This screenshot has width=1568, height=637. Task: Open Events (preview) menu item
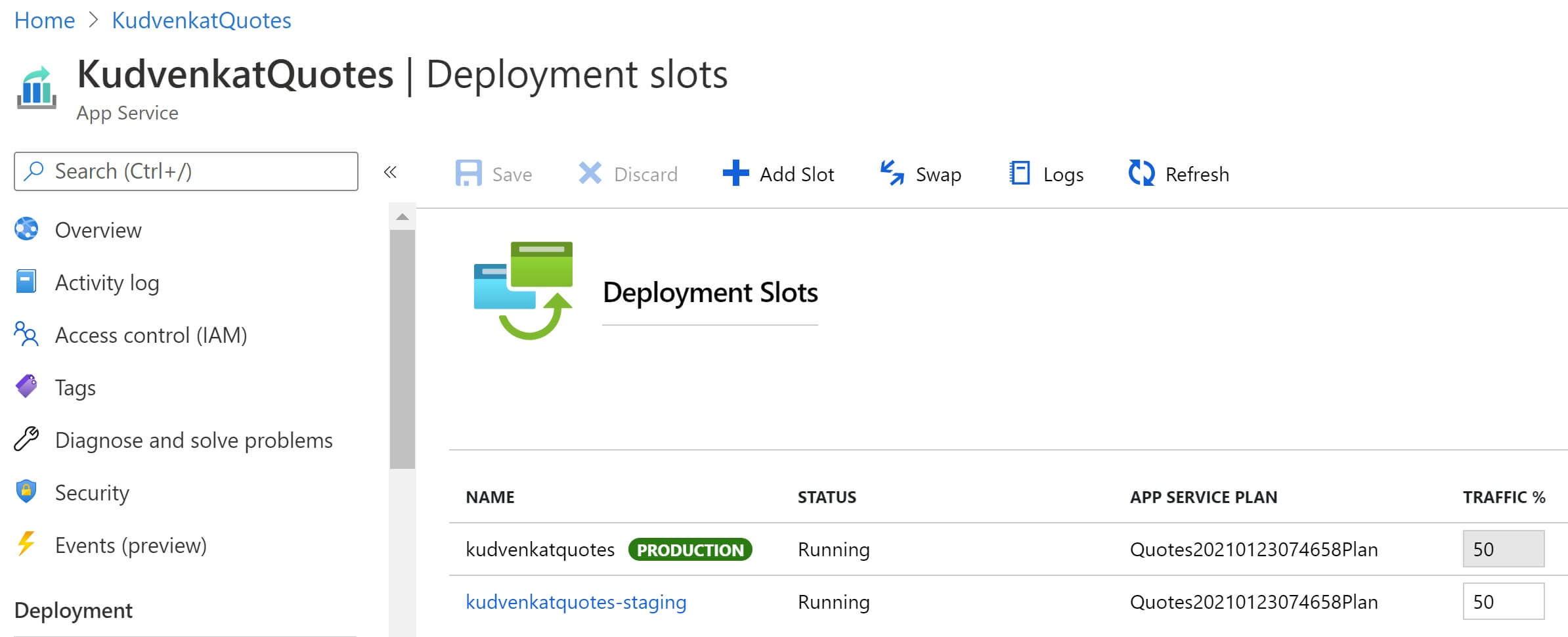click(131, 545)
